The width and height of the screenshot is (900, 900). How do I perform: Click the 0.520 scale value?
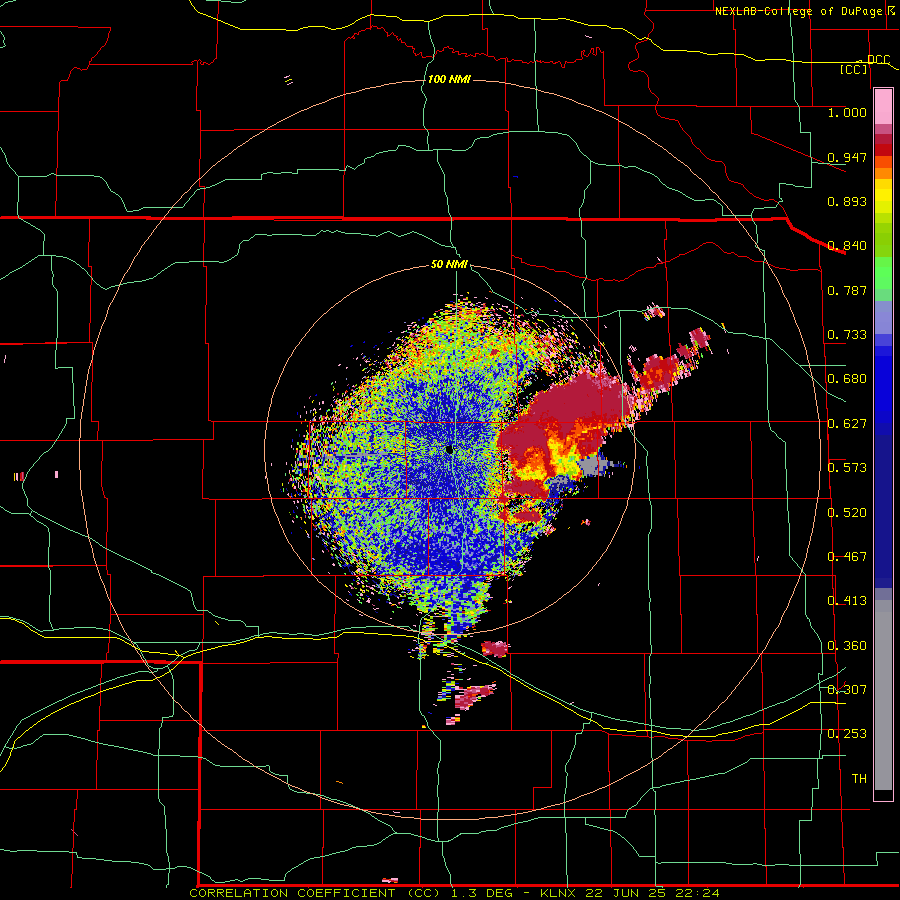point(847,513)
